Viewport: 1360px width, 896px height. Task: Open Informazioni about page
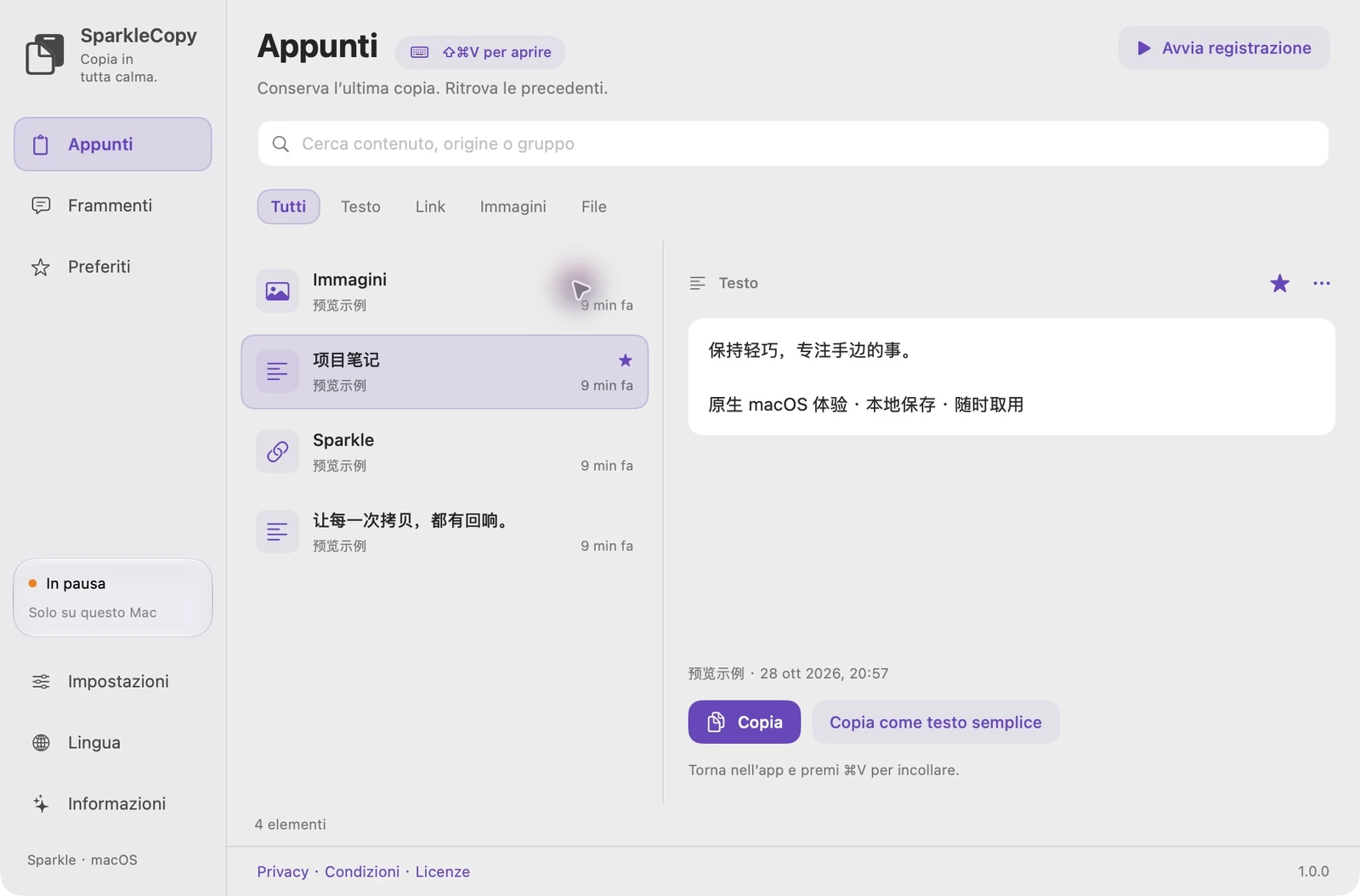[x=113, y=804]
